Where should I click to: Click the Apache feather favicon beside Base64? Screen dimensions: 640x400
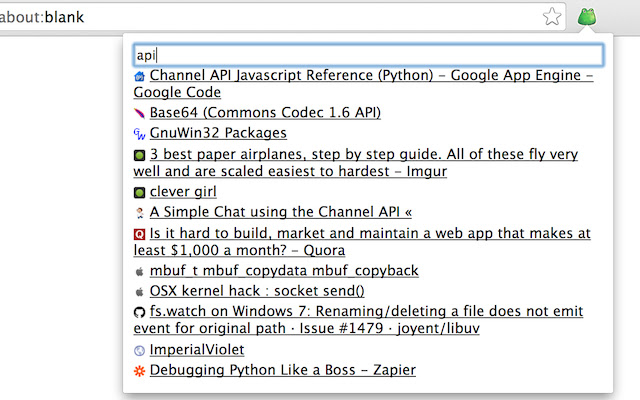139,113
